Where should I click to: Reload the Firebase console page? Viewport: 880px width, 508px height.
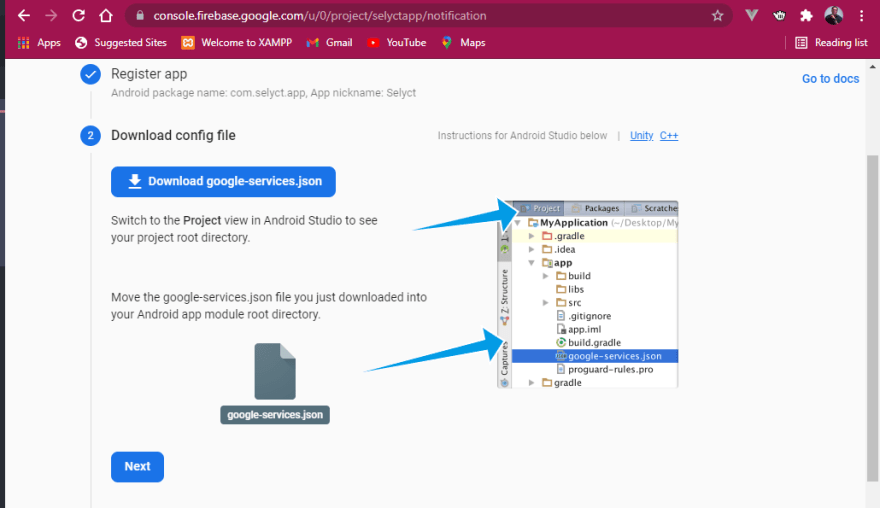click(79, 16)
